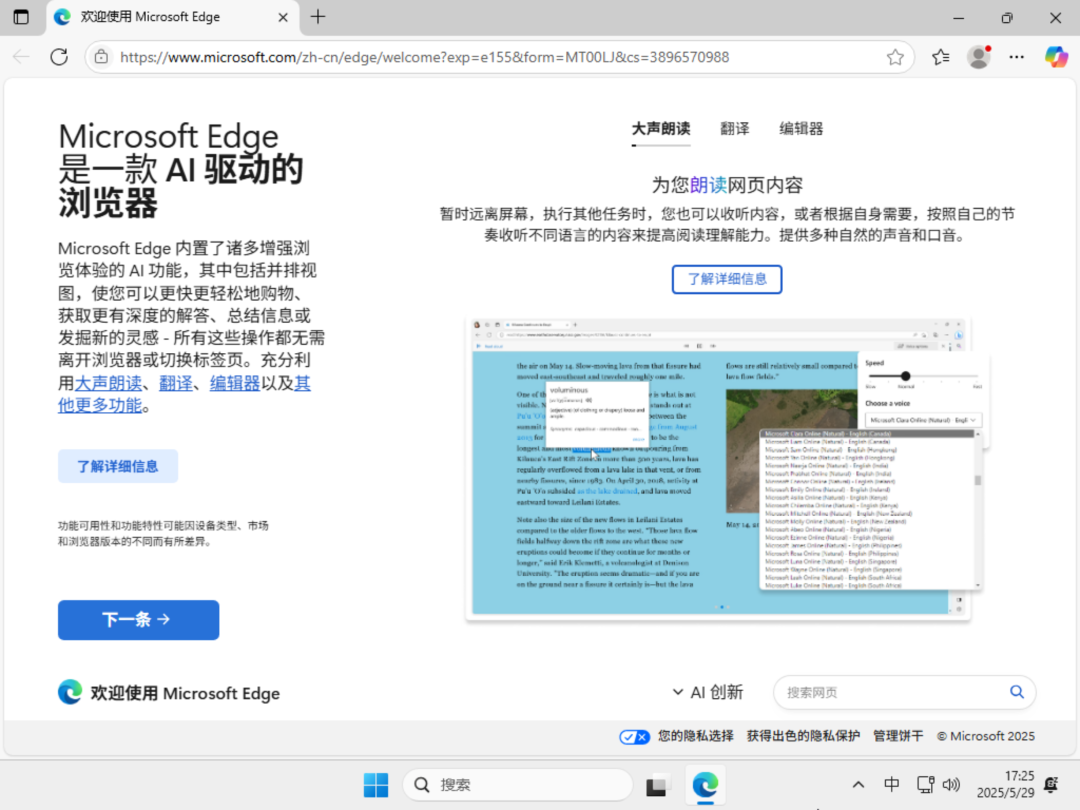Open a new tab with plus icon
This screenshot has height=810, width=1080.
(x=318, y=17)
